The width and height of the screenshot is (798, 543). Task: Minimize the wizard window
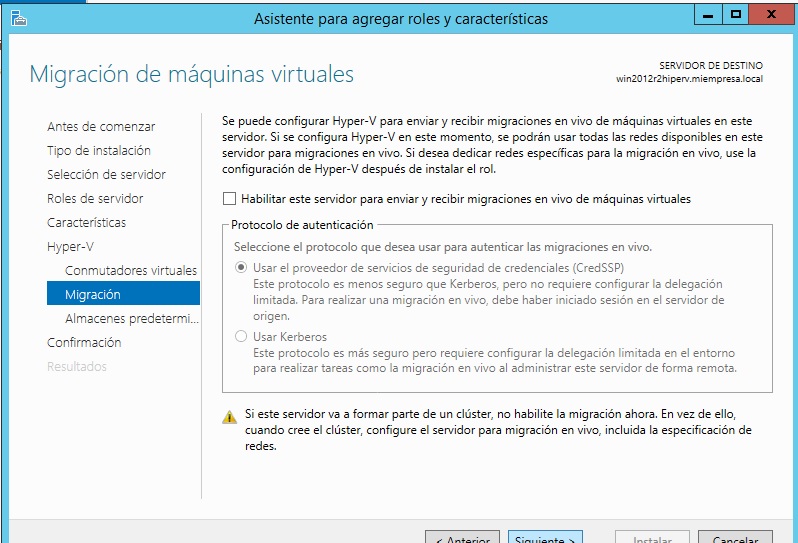click(x=708, y=15)
